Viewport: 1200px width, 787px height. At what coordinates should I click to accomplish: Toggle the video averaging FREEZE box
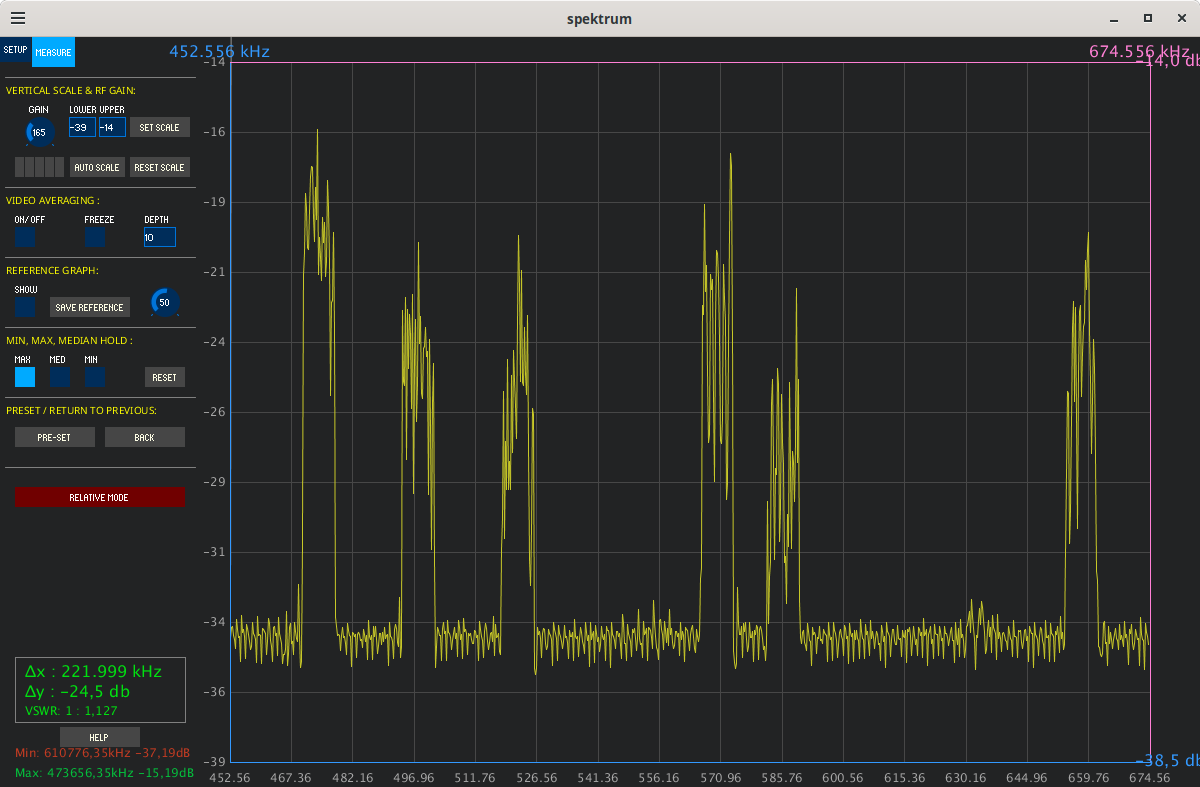pos(95,237)
